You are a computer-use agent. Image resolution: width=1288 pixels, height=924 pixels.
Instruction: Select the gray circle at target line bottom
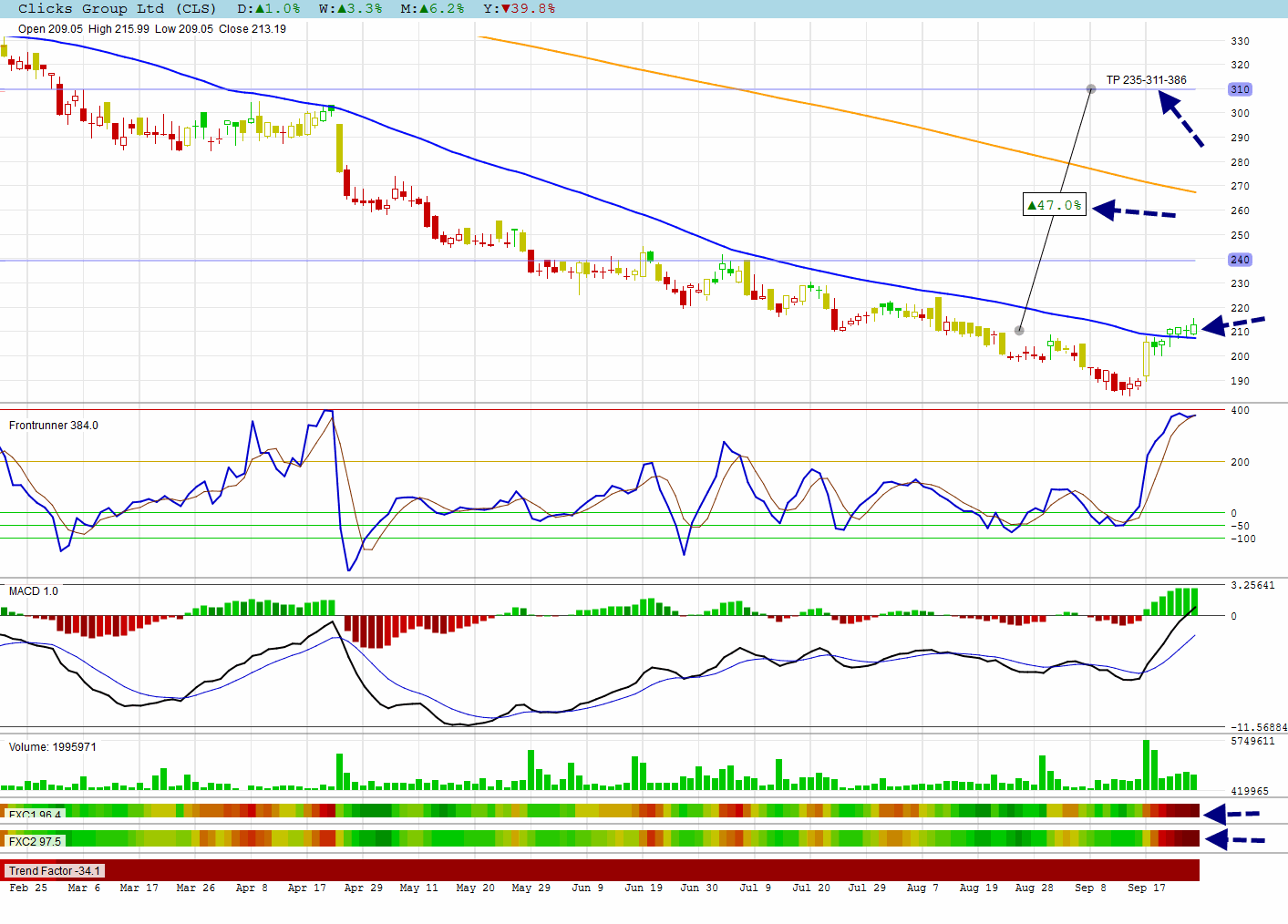(x=1019, y=331)
